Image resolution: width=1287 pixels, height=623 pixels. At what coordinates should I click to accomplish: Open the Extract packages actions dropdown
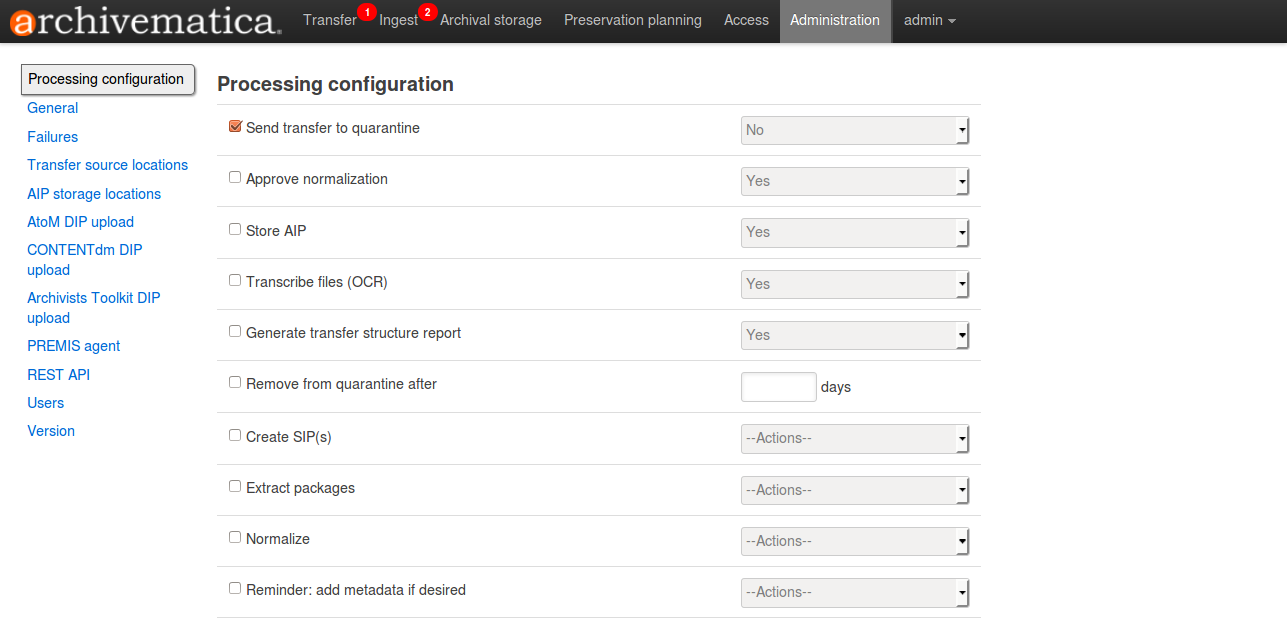pyautogui.click(x=855, y=490)
